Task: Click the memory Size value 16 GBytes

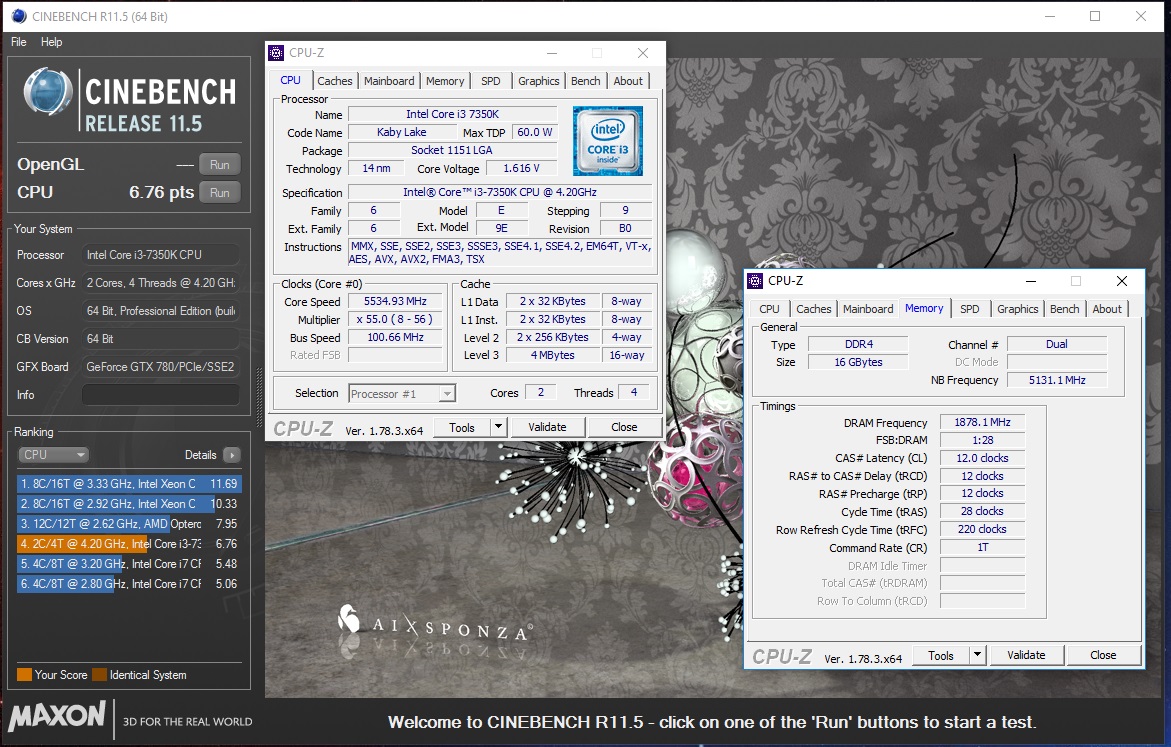Action: pyautogui.click(x=858, y=362)
